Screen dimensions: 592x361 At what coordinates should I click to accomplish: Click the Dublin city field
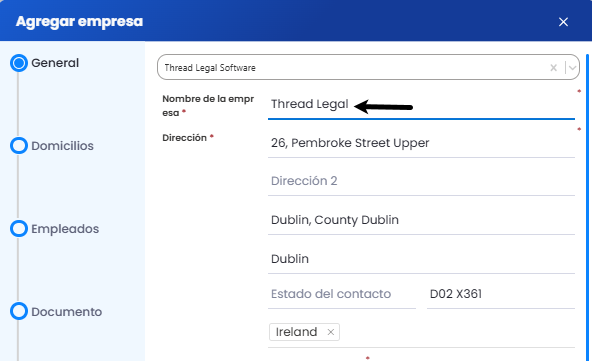(x=421, y=259)
